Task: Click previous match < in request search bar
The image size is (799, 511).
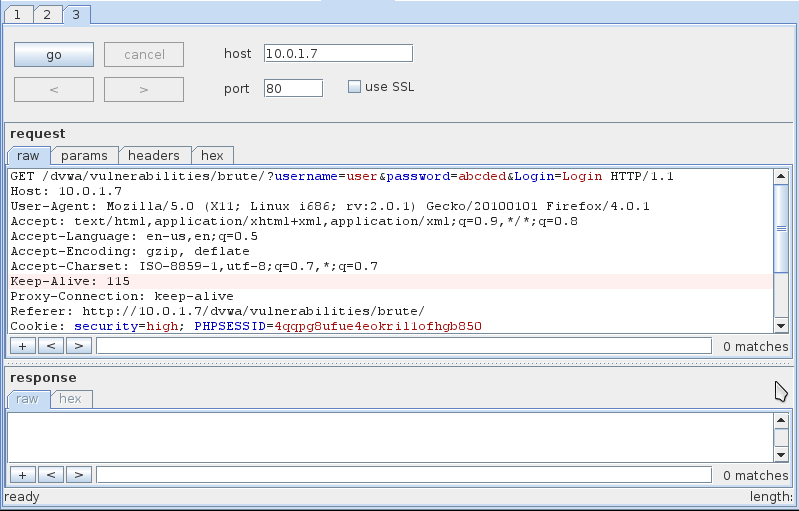Action: (51, 346)
